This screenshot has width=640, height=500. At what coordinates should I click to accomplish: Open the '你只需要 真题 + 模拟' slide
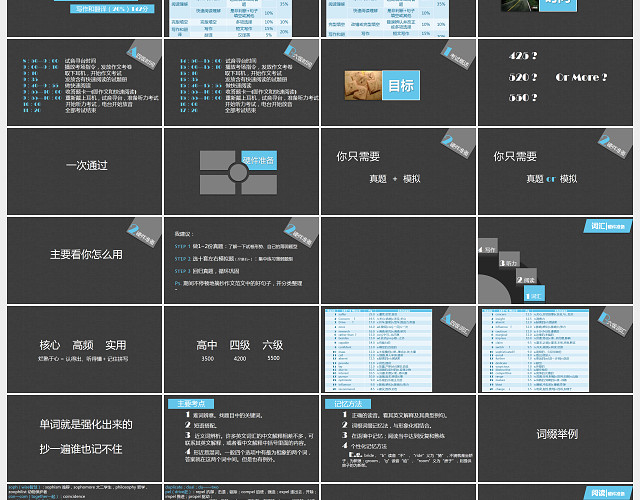click(398, 171)
